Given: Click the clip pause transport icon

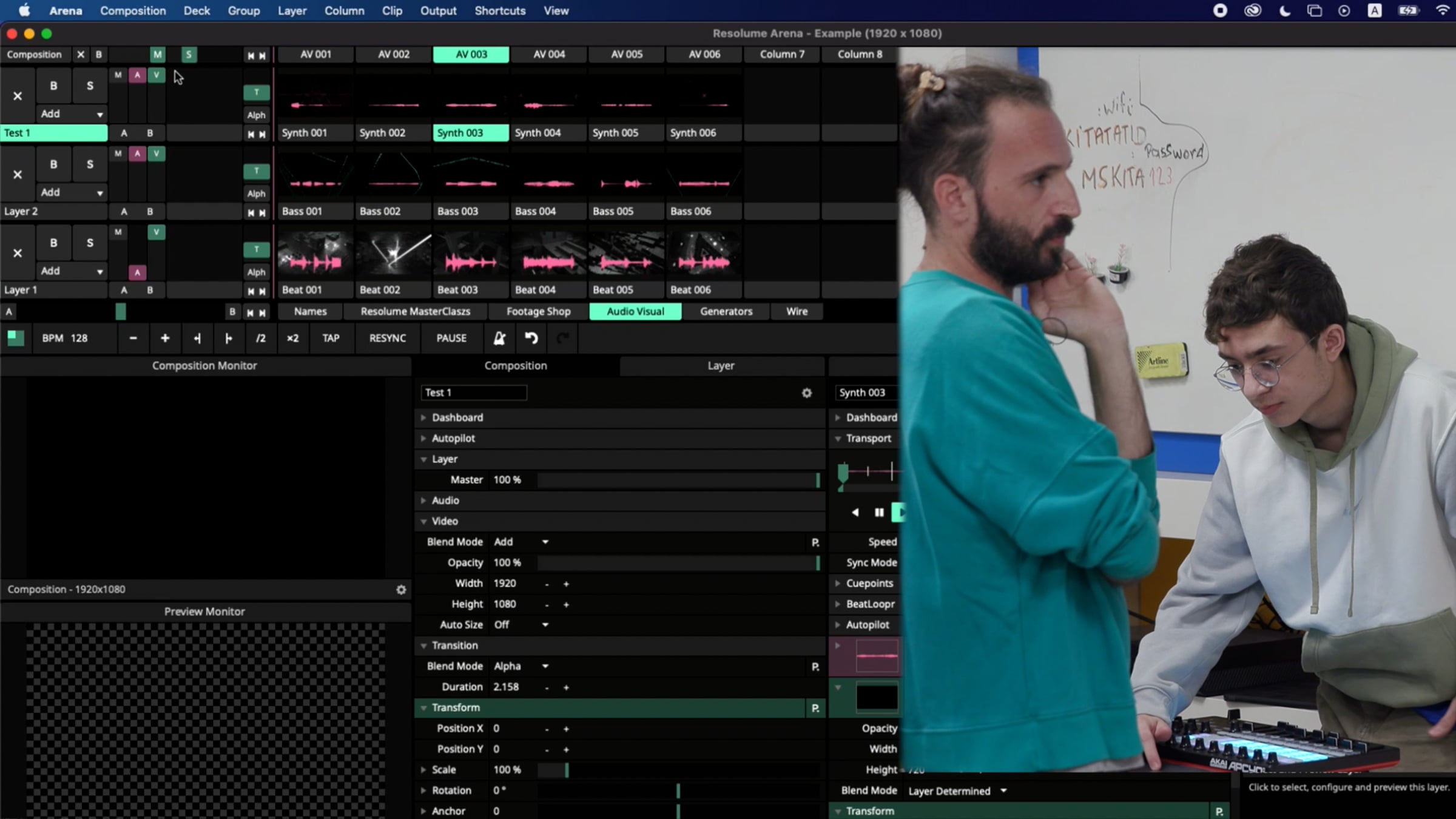Looking at the screenshot, I should tap(878, 513).
